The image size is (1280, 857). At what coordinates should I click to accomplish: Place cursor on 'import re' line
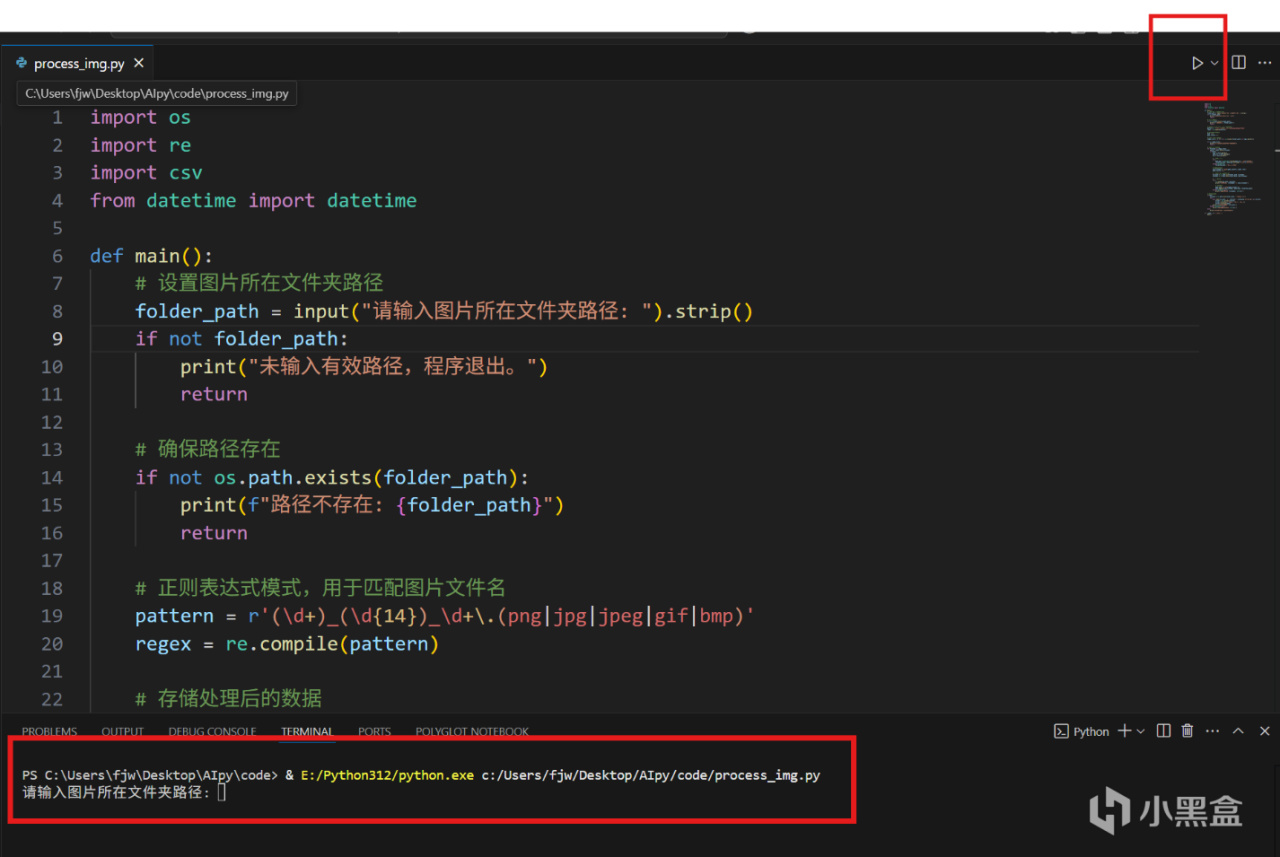point(140,145)
